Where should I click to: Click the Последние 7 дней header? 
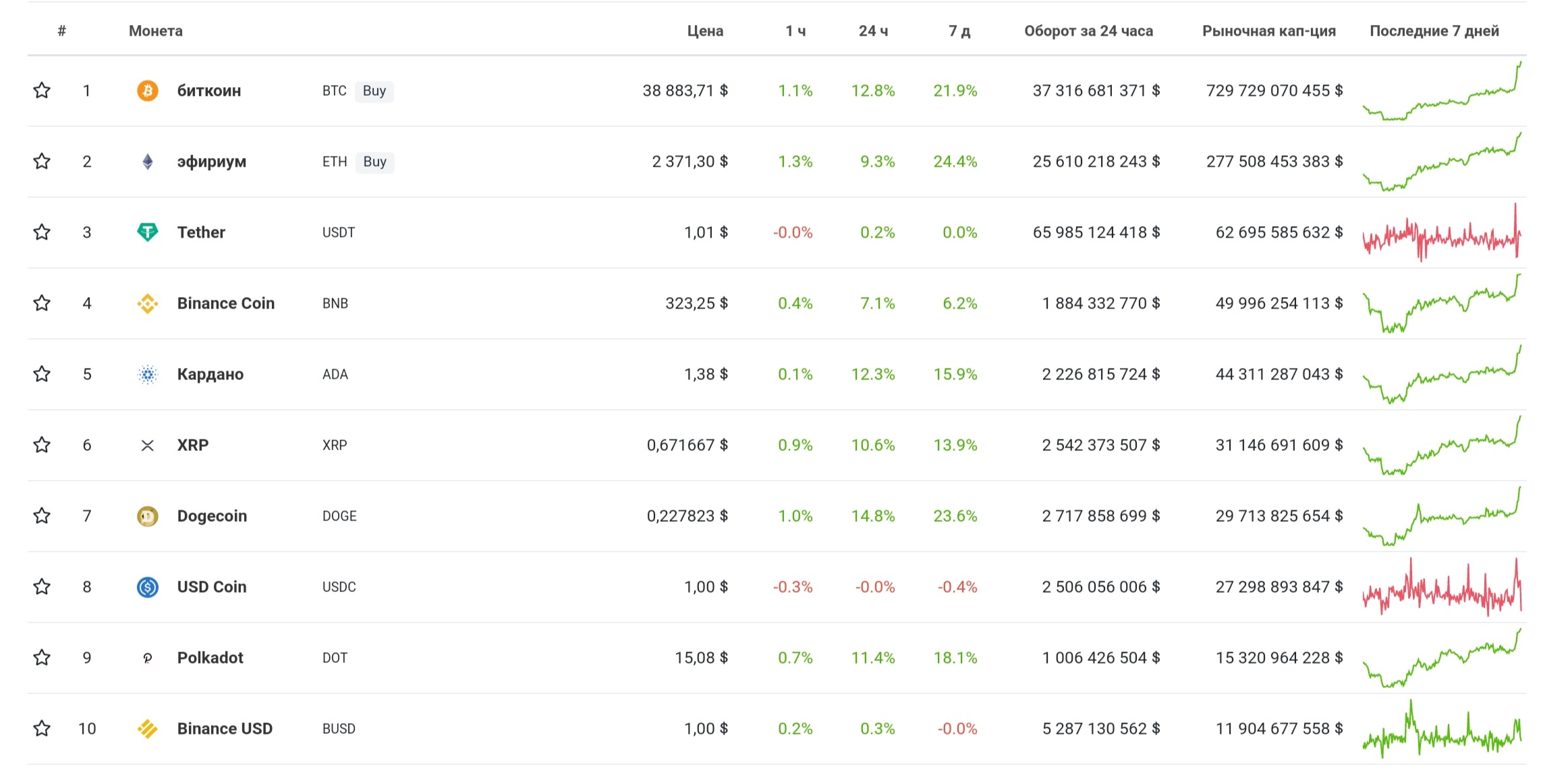point(1434,31)
